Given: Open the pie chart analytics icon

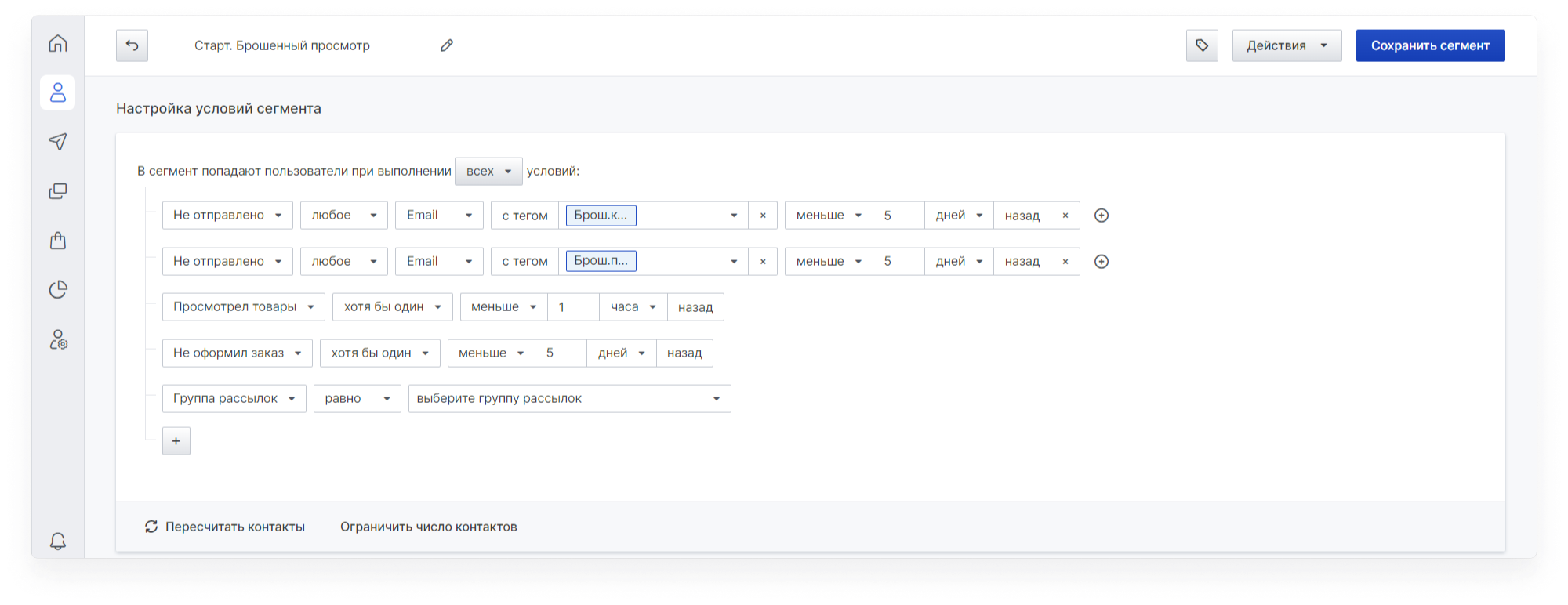Looking at the screenshot, I should (x=58, y=289).
